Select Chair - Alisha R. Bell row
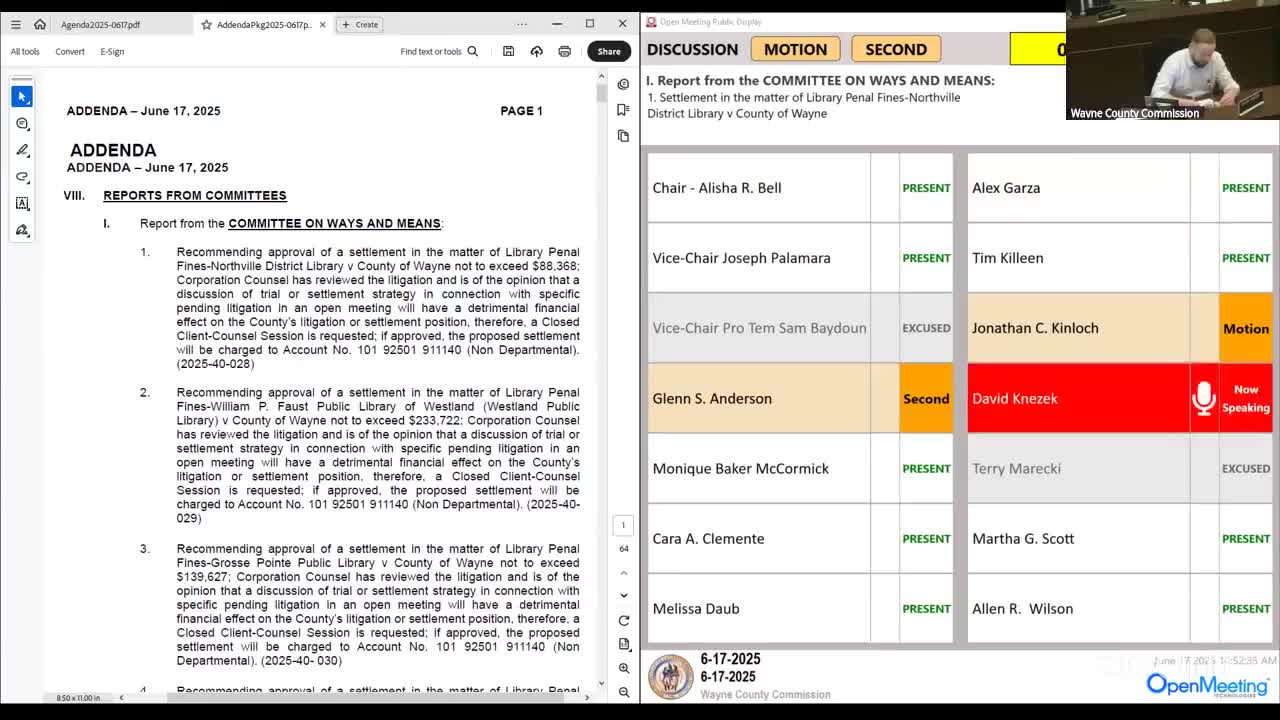The height and width of the screenshot is (720, 1280). [800, 188]
